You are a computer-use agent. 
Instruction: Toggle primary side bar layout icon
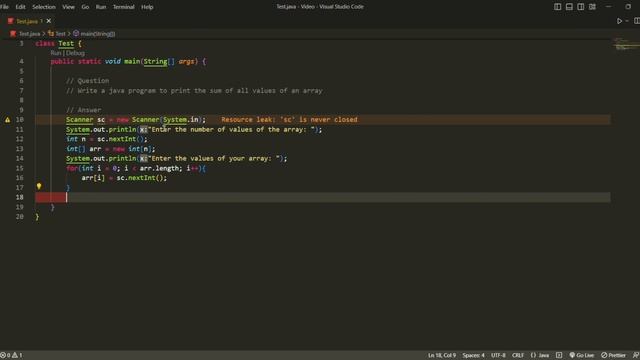(558, 7)
